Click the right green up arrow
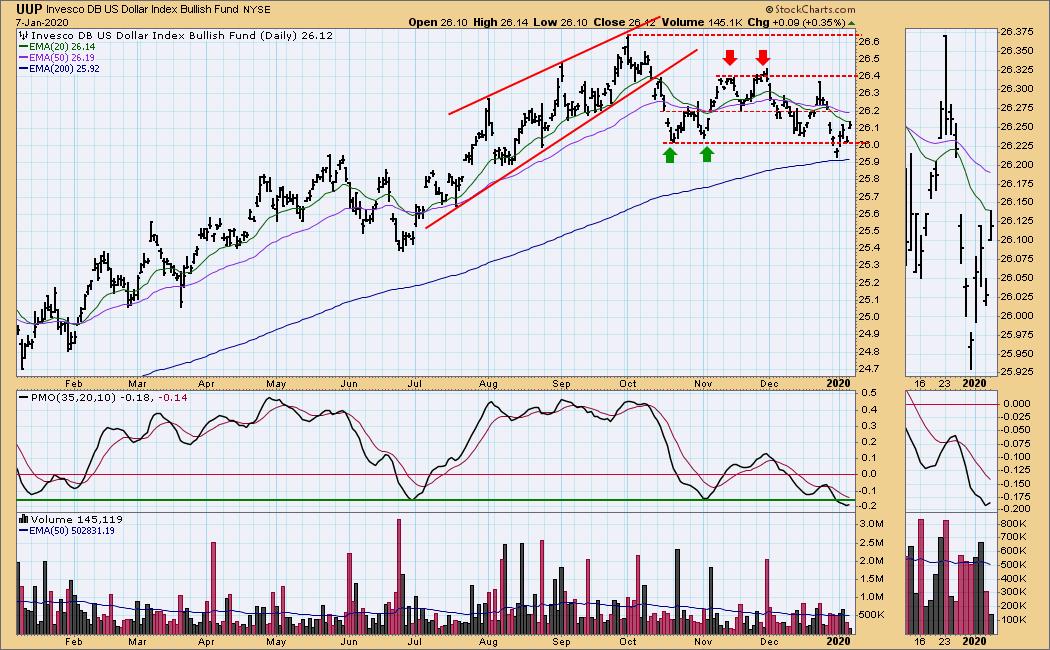This screenshot has height=650, width=1050. tap(706, 154)
